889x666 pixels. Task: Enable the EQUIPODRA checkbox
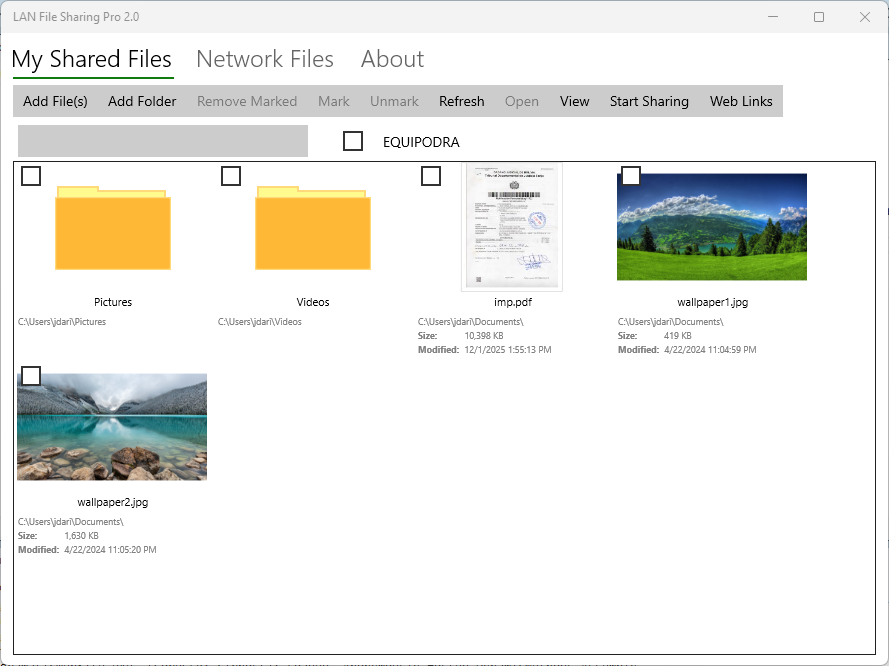click(353, 141)
